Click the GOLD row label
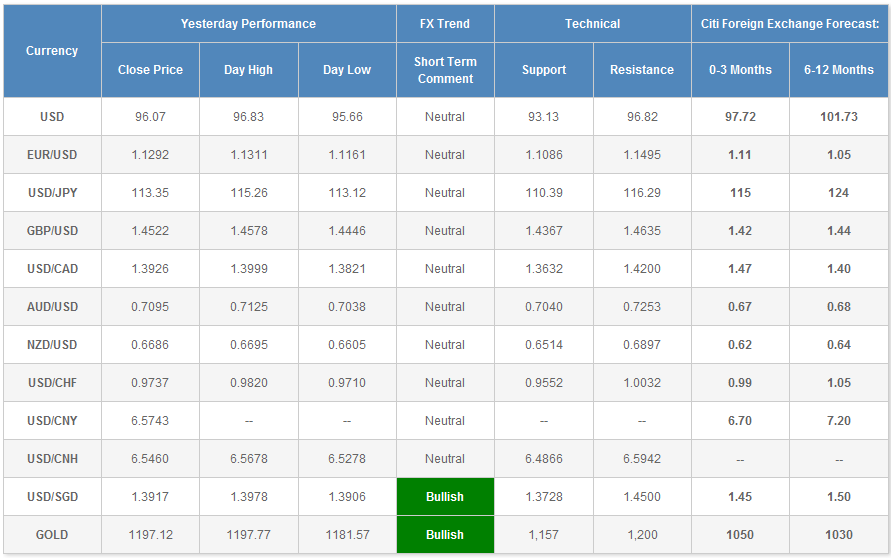Viewport: 893px width, 558px height. (52, 535)
